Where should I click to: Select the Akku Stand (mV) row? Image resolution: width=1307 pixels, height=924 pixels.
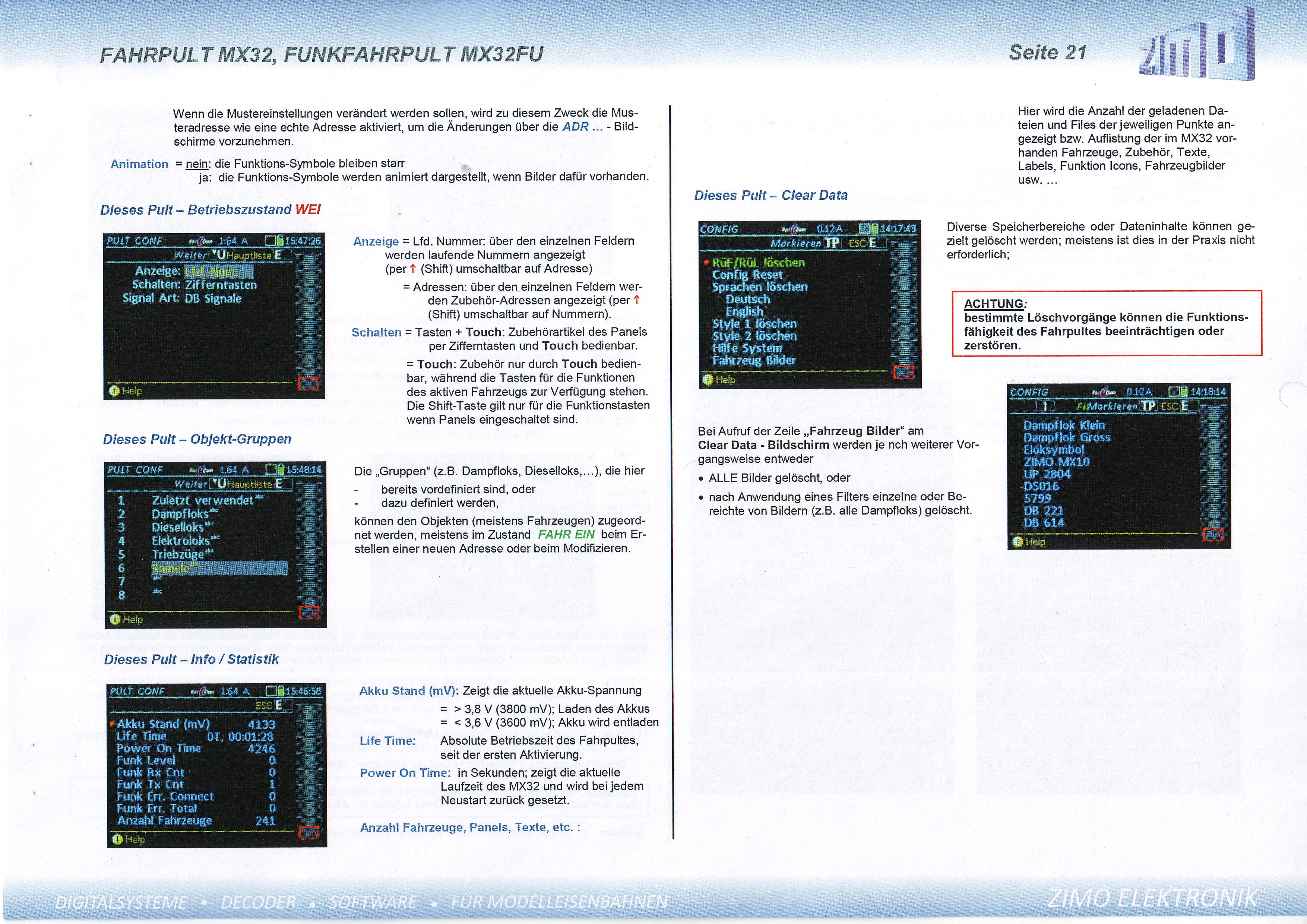(196, 724)
